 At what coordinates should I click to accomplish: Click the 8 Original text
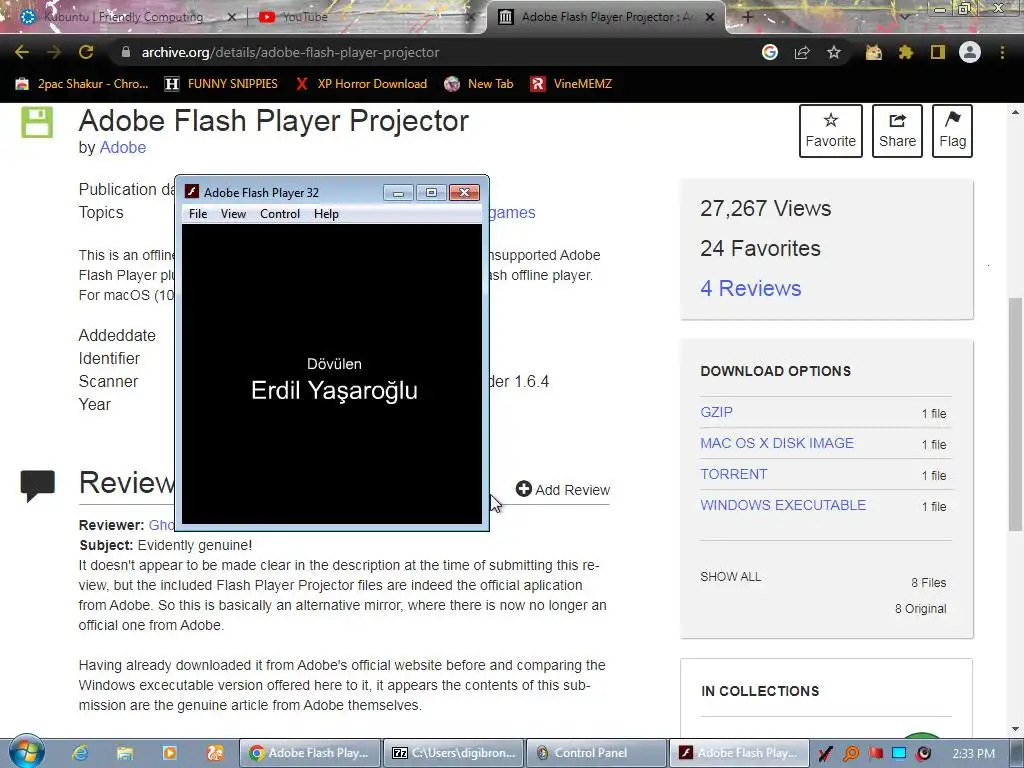coord(920,609)
